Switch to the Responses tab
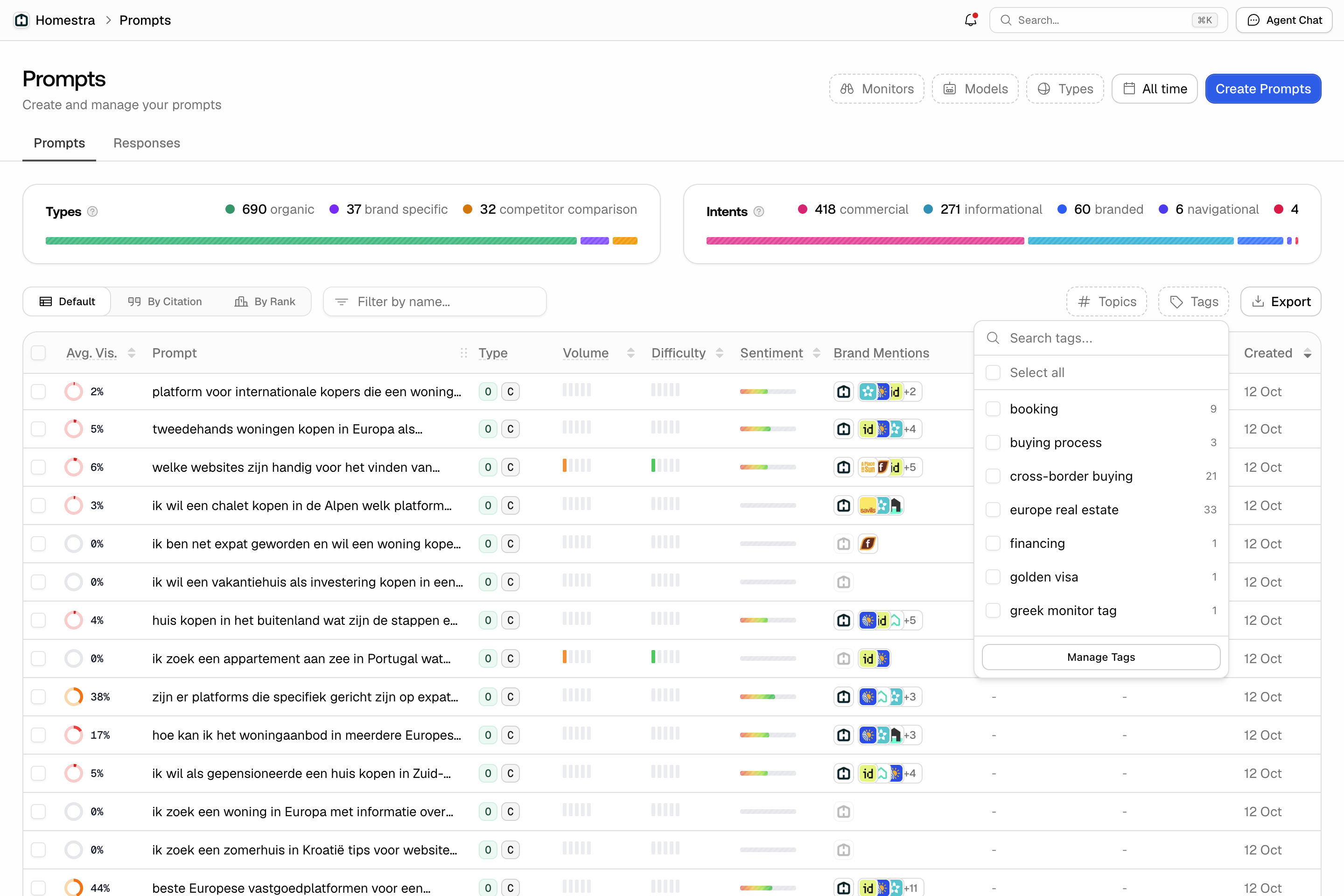1344x896 pixels. pyautogui.click(x=146, y=143)
